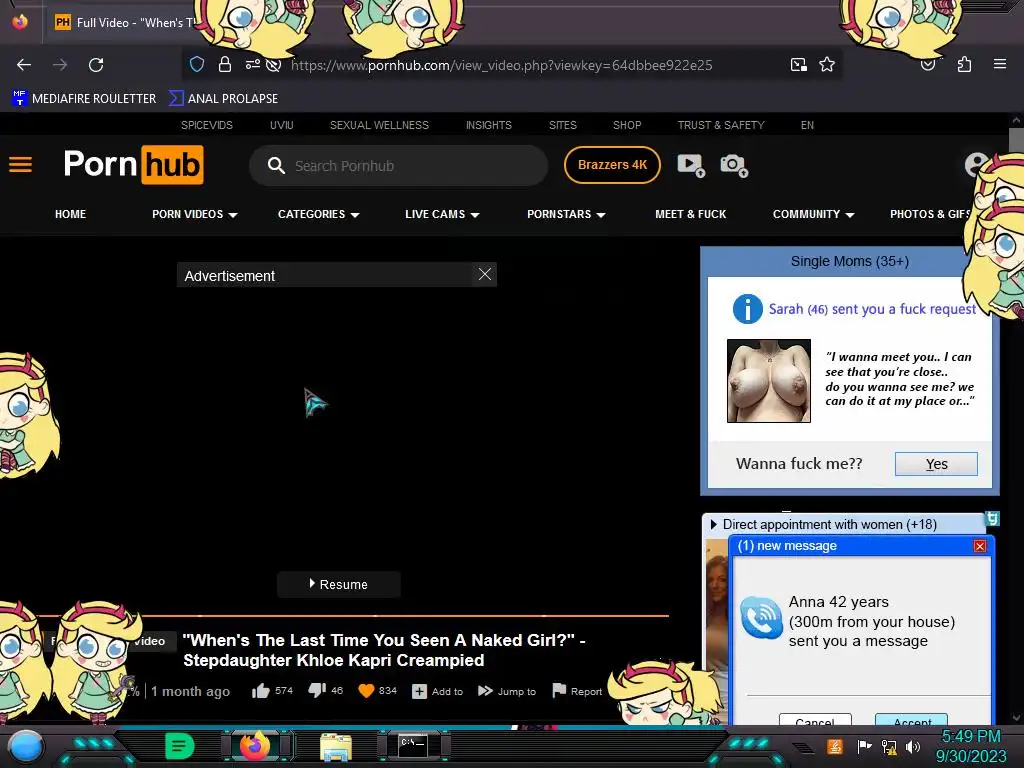Open the picture-in-picture icon in address bar
This screenshot has height=768, width=1024.
(798, 64)
